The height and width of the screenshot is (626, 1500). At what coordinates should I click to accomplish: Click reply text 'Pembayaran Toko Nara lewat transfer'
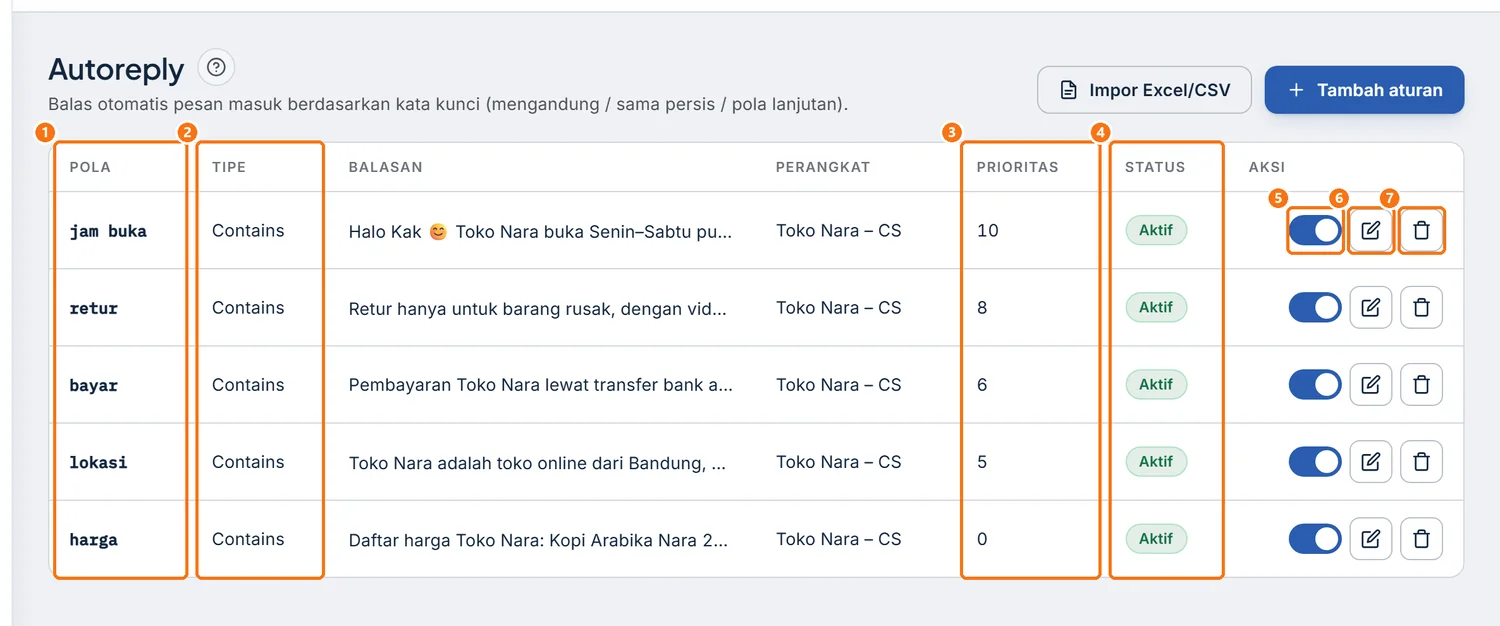[x=541, y=386]
